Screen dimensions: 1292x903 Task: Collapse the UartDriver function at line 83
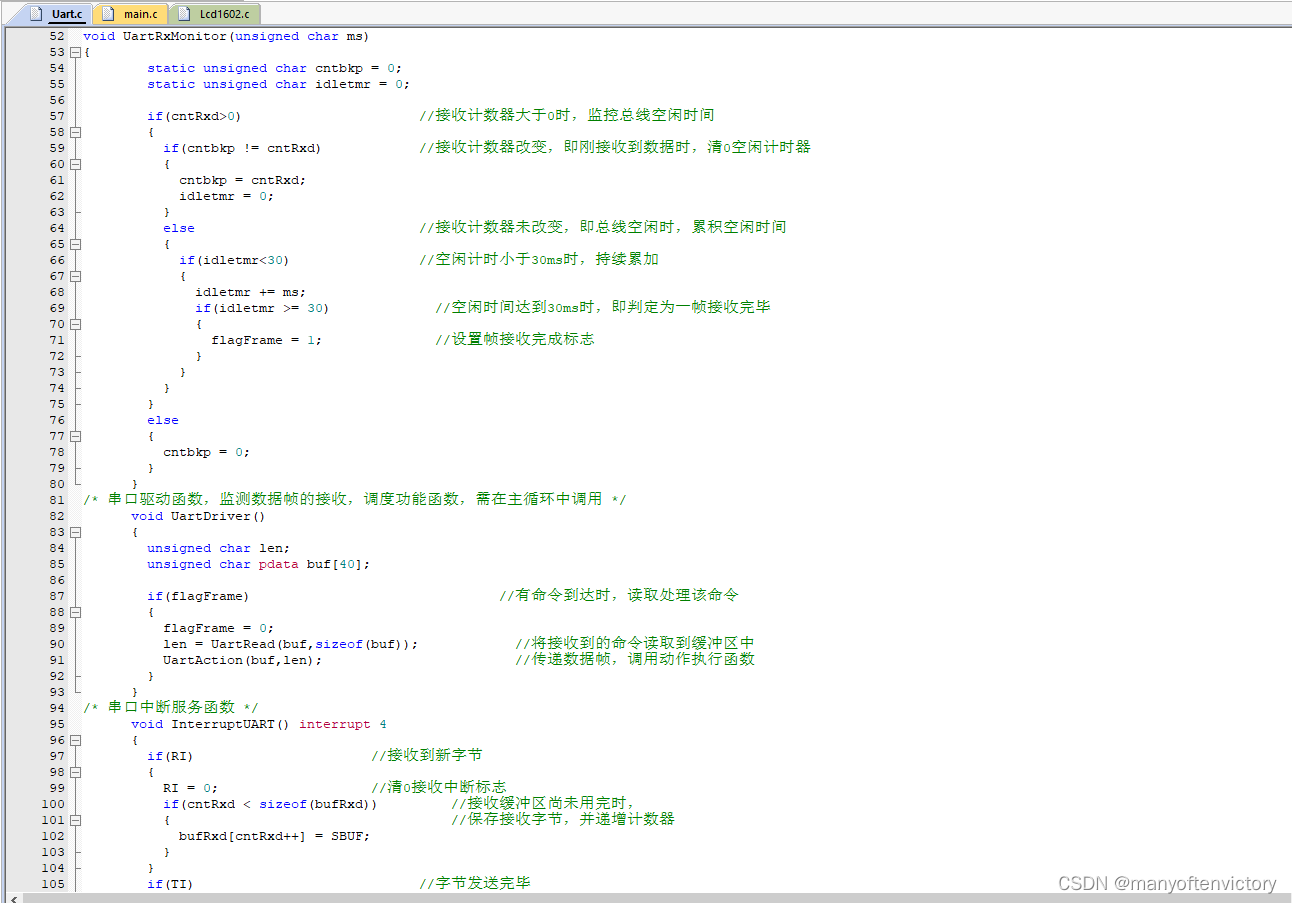tap(75, 532)
